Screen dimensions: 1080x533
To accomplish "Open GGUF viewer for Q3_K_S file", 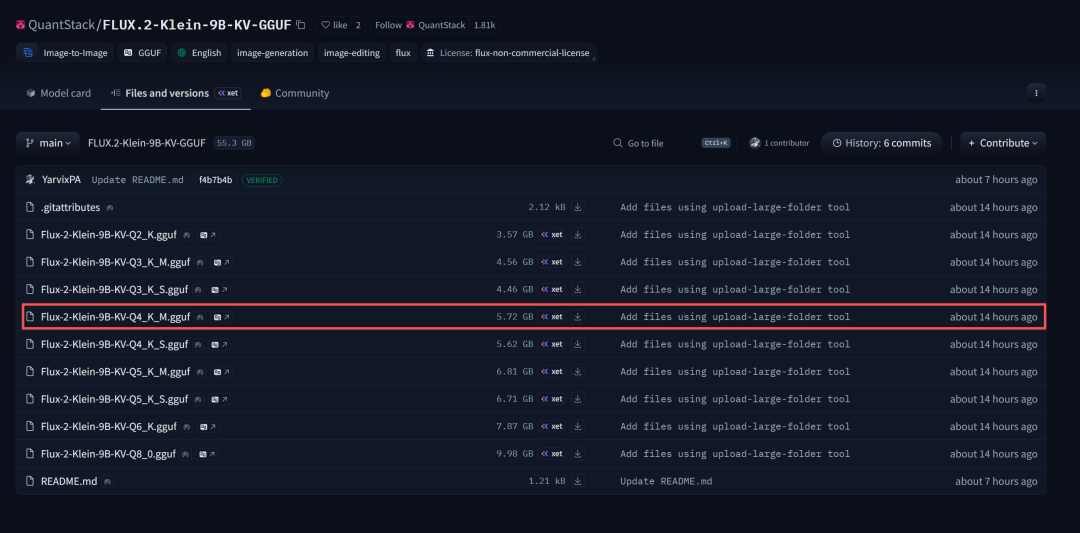I will 219,289.
